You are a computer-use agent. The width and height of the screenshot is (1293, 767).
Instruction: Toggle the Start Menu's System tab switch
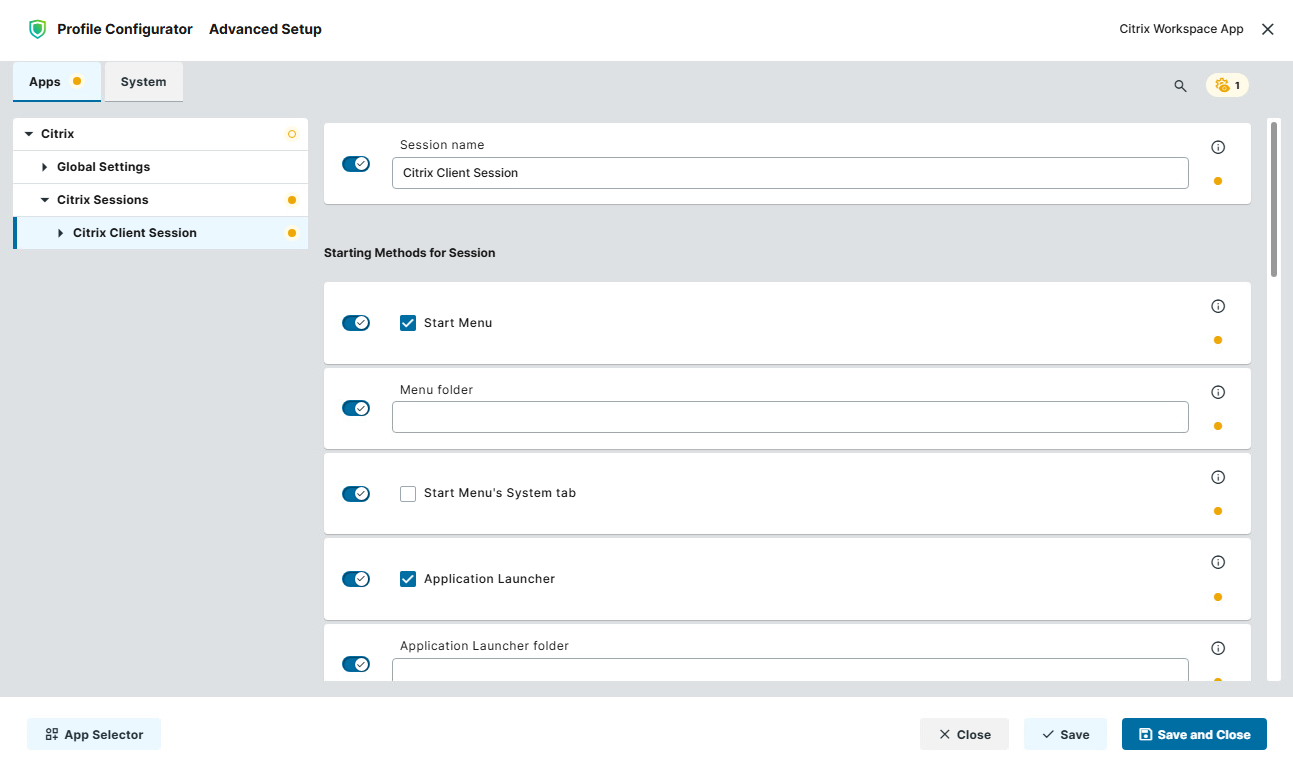coord(356,494)
